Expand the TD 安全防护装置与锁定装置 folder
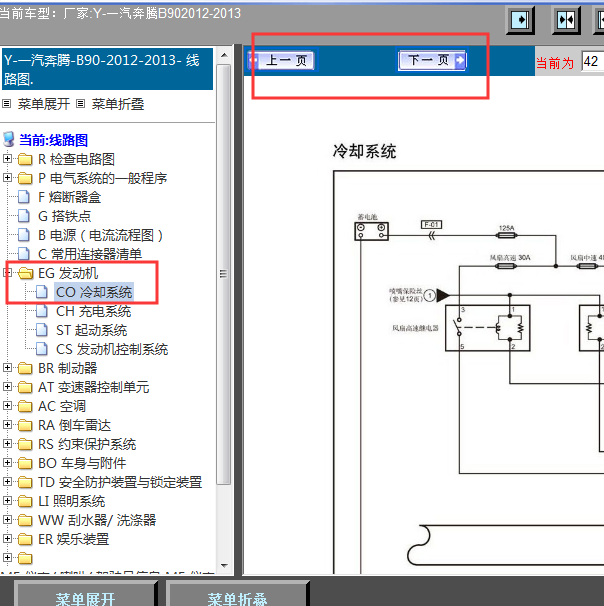The image size is (604, 606). 7,482
